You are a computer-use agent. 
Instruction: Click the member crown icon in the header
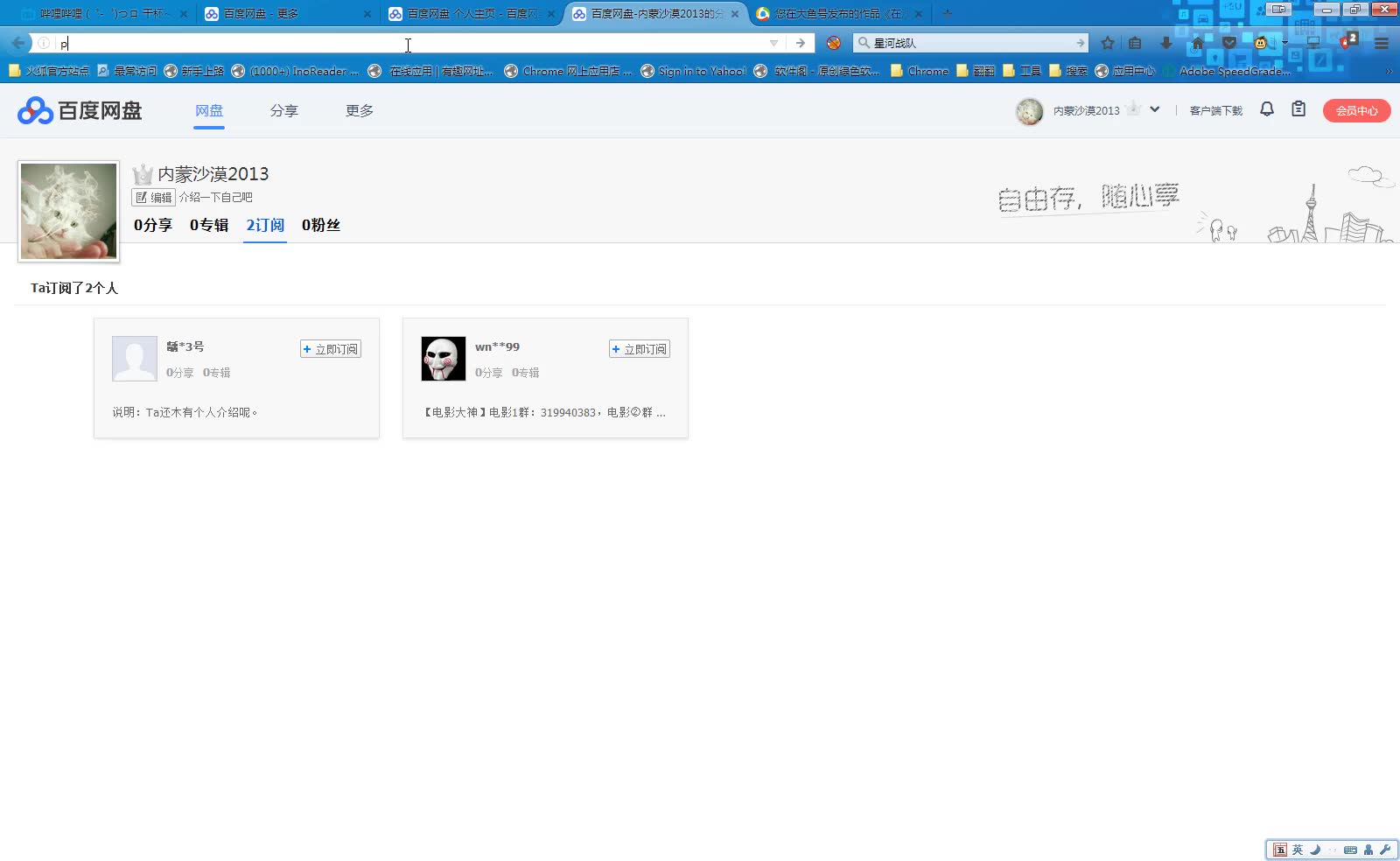[1134, 108]
